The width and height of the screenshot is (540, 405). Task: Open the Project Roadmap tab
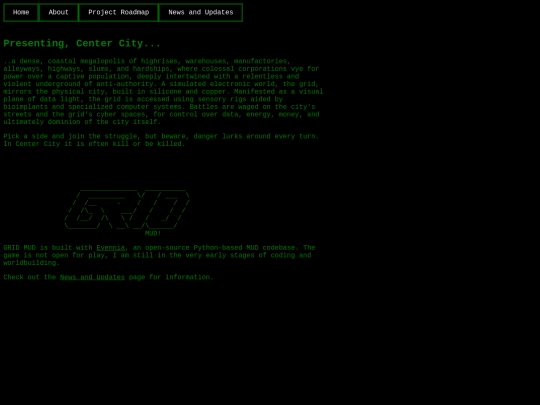pyautogui.click(x=118, y=12)
